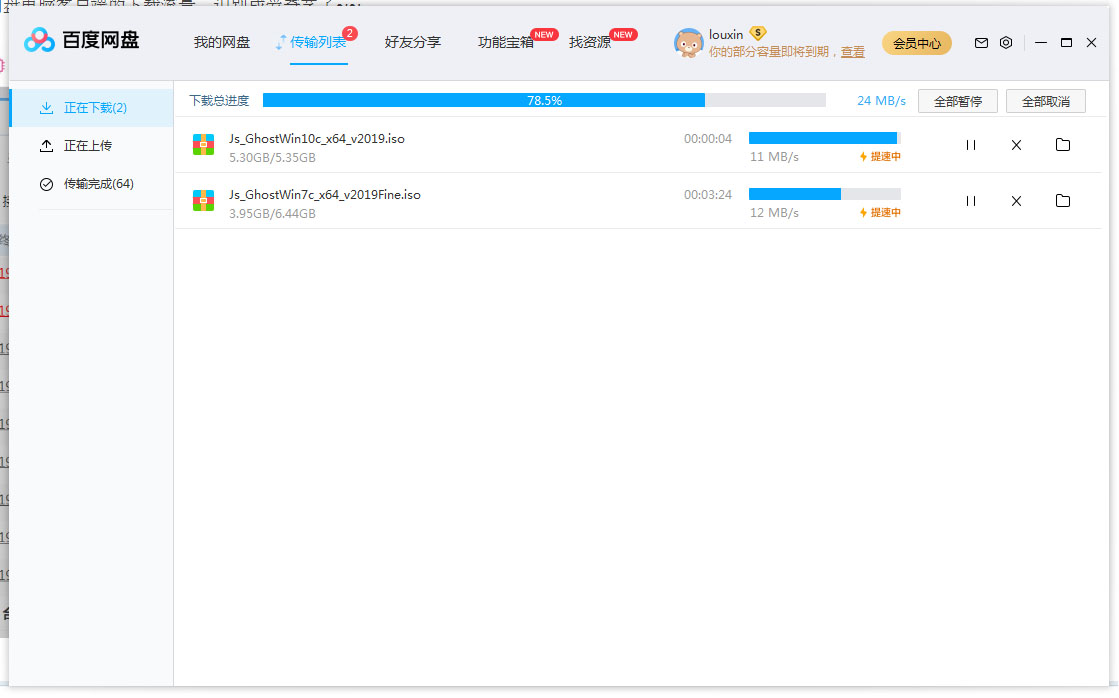Pause the Js_GhostWin10c download

971,145
